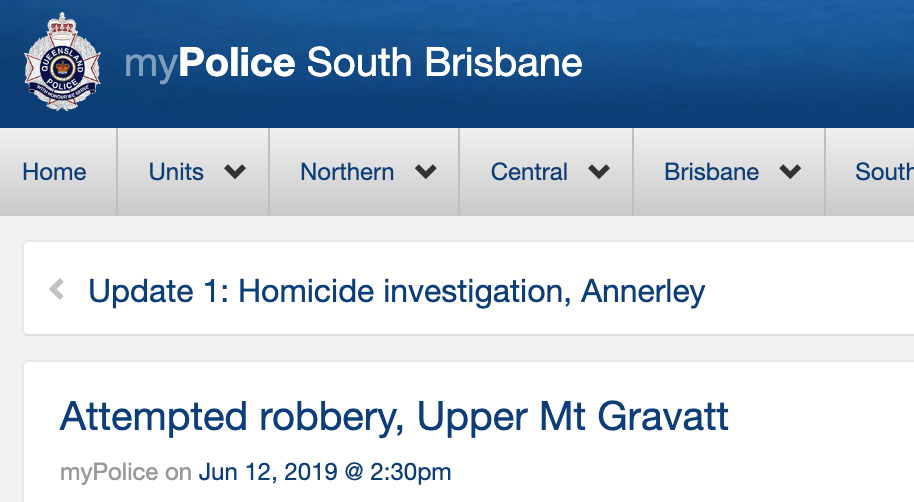This screenshot has width=914, height=502.
Task: Open the Home menu item
Action: (x=54, y=172)
